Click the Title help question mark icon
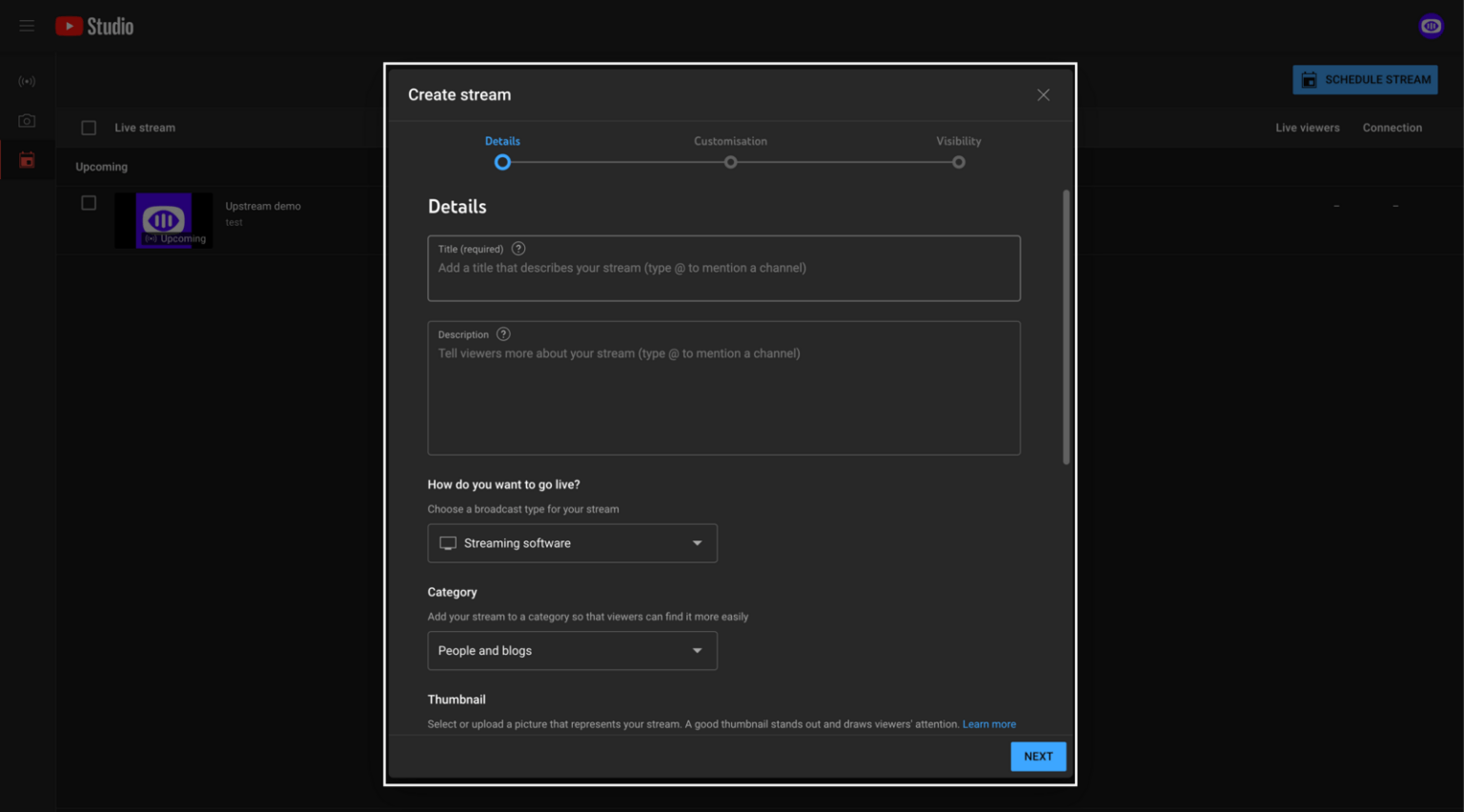The image size is (1464, 812). pyautogui.click(x=518, y=249)
